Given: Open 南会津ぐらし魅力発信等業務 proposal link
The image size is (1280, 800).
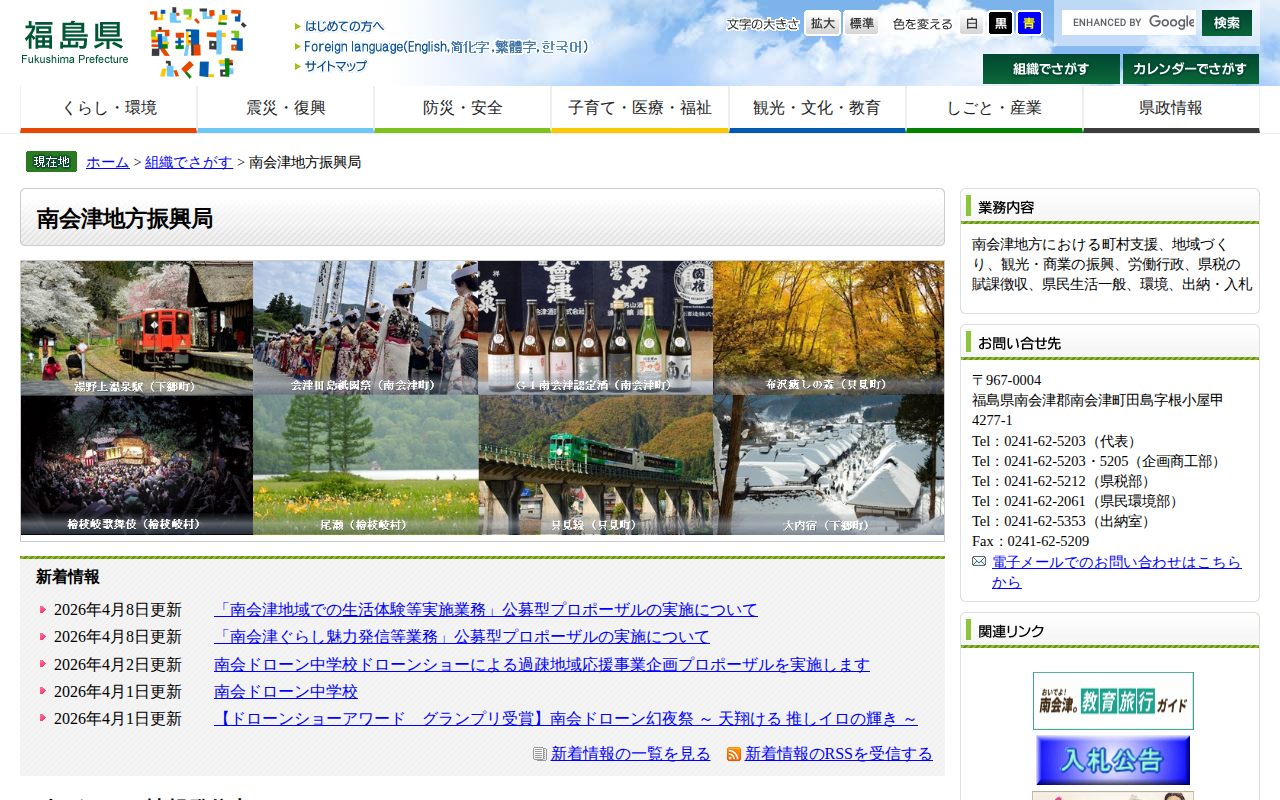Looking at the screenshot, I should click(x=462, y=637).
